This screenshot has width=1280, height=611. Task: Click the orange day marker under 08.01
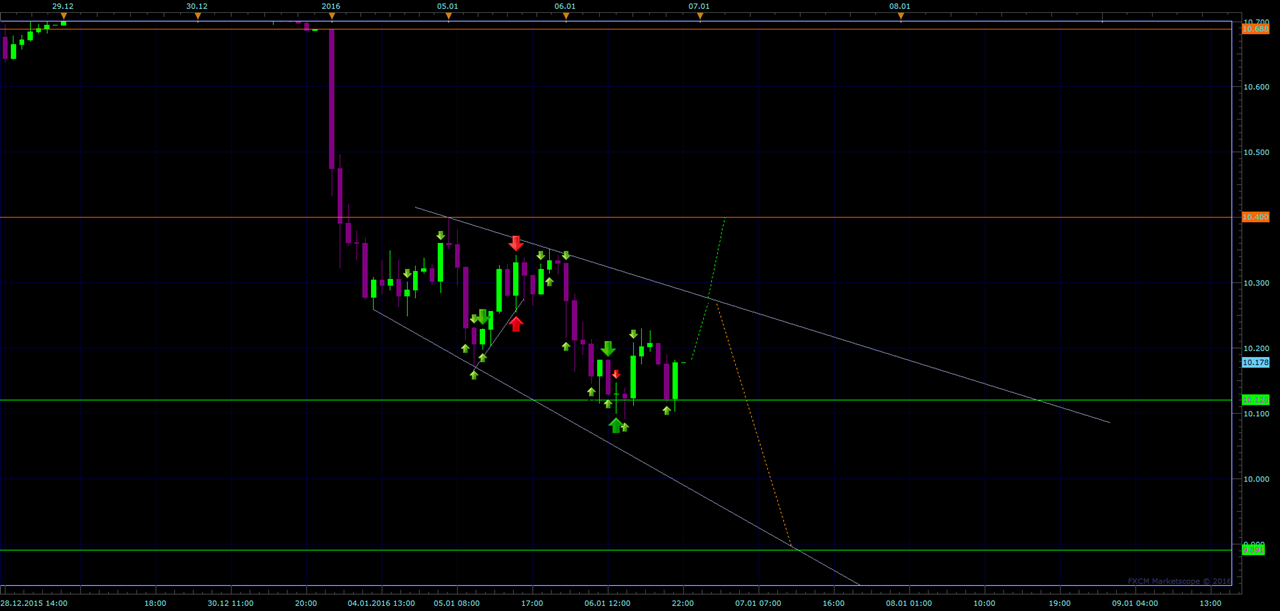901,16
